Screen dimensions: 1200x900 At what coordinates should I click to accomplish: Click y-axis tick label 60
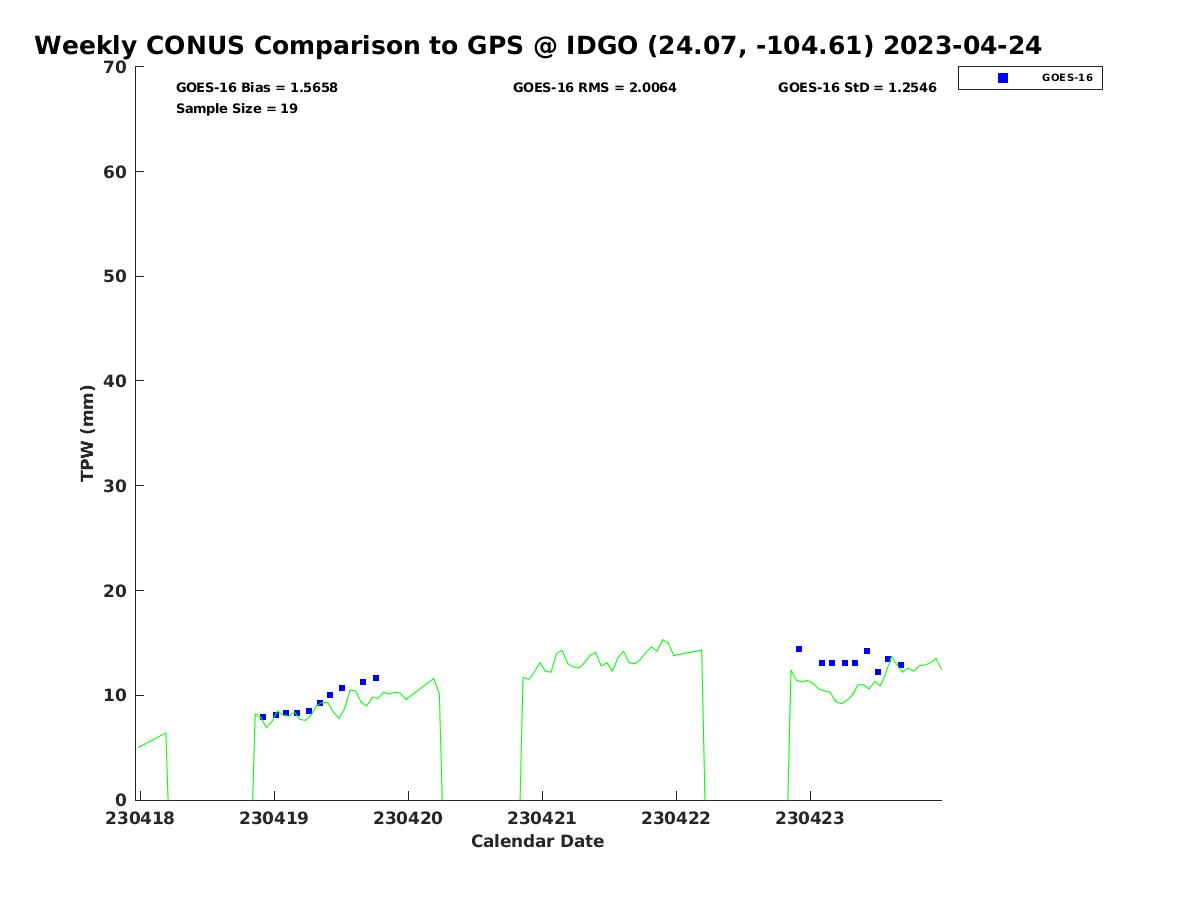coord(116,172)
